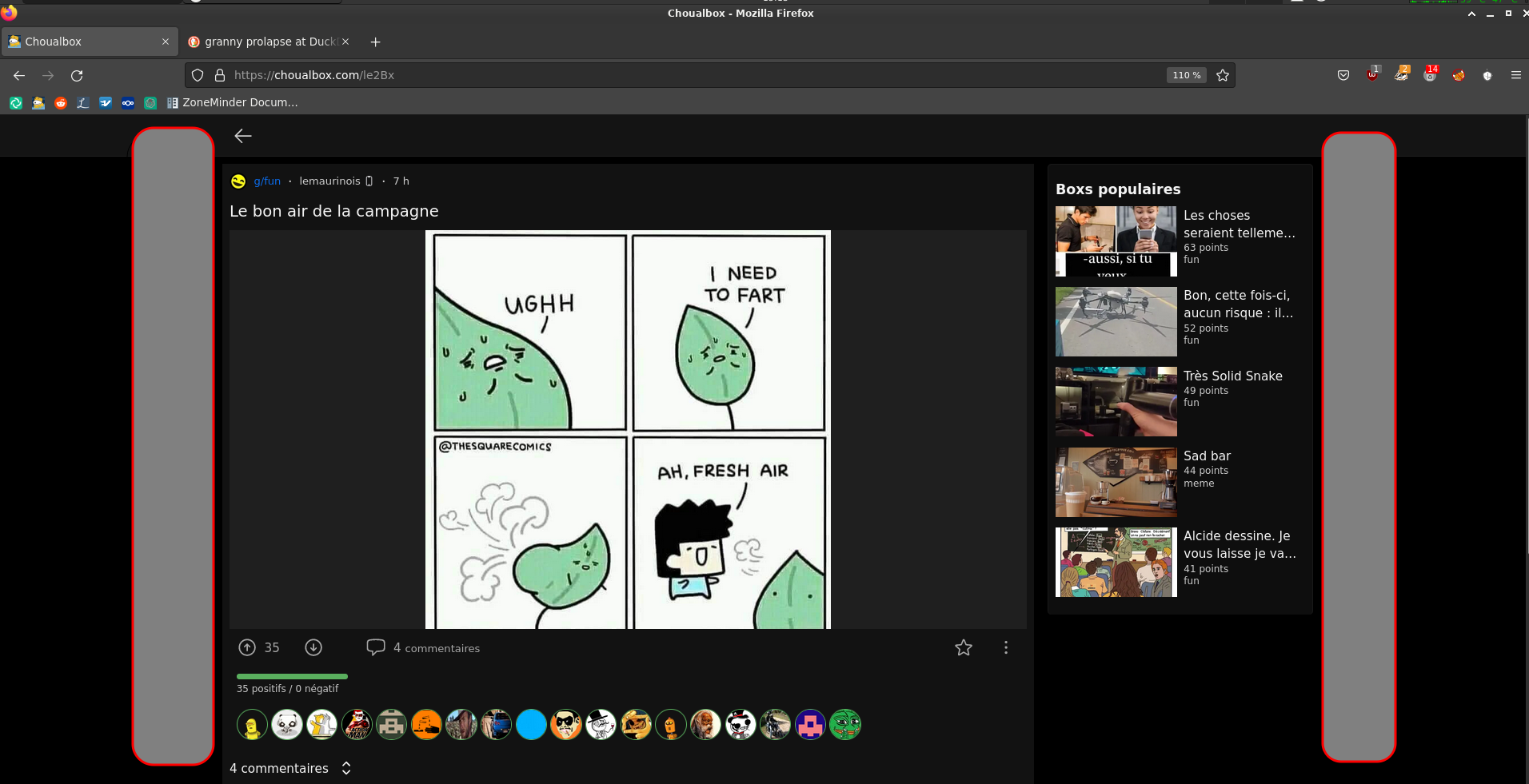
Task: Open a new tab with the plus button
Action: (375, 42)
